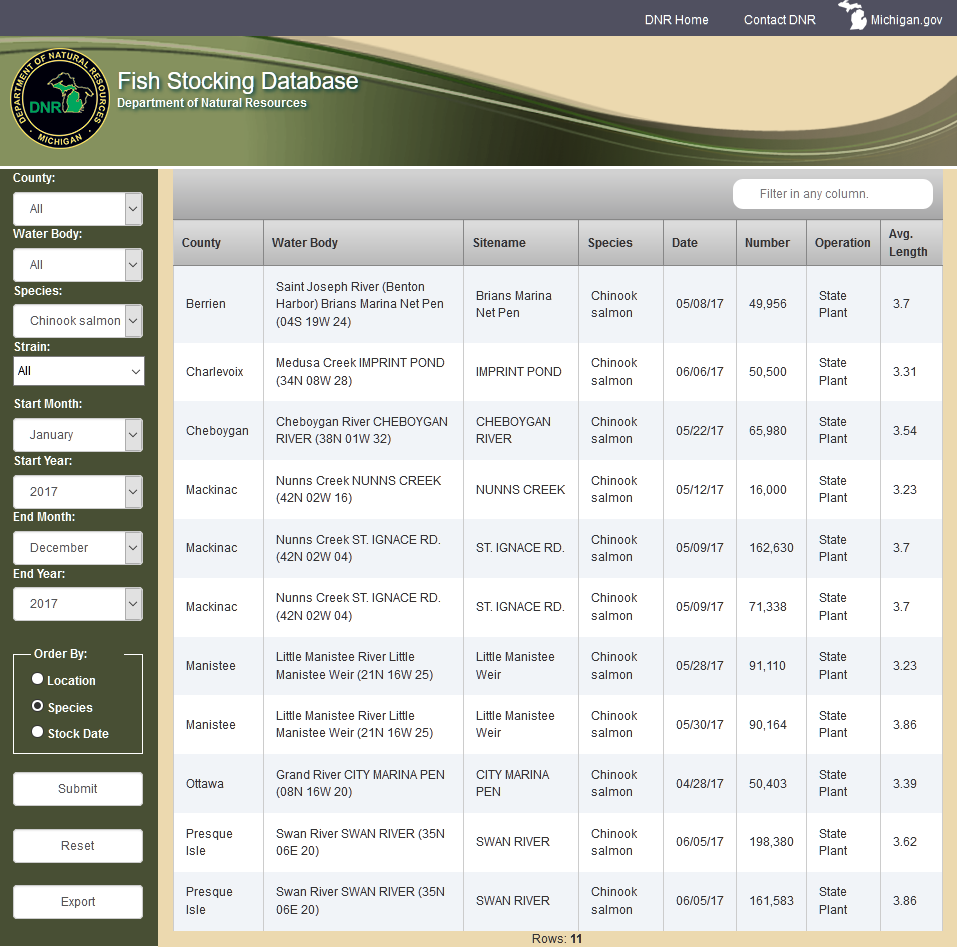Viewport: 957px width, 947px height.
Task: Open the County dropdown
Action: [78, 209]
